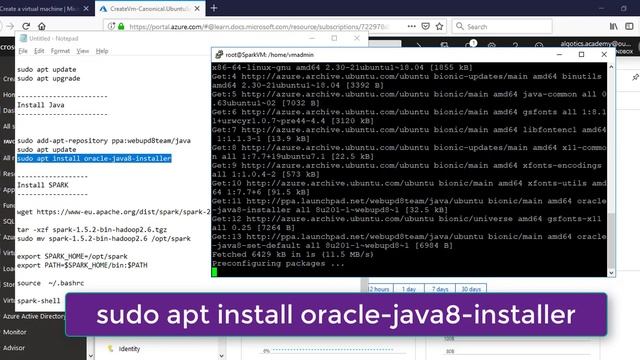Viewport: 640px width, 360px height.
Task: Click the 'export PATH=$SPARK_HOME/bin:$PATH' line
Action: pyautogui.click(x=82, y=265)
